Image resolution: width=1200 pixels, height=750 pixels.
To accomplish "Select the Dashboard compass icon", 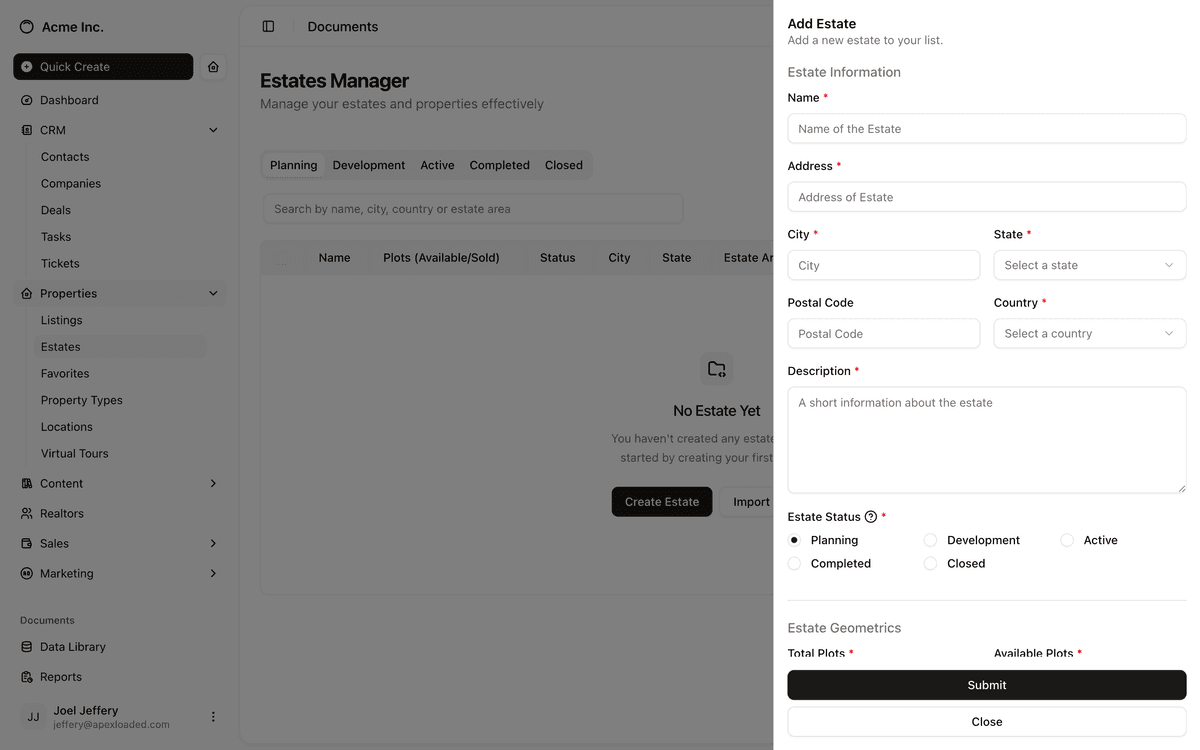I will point(25,100).
